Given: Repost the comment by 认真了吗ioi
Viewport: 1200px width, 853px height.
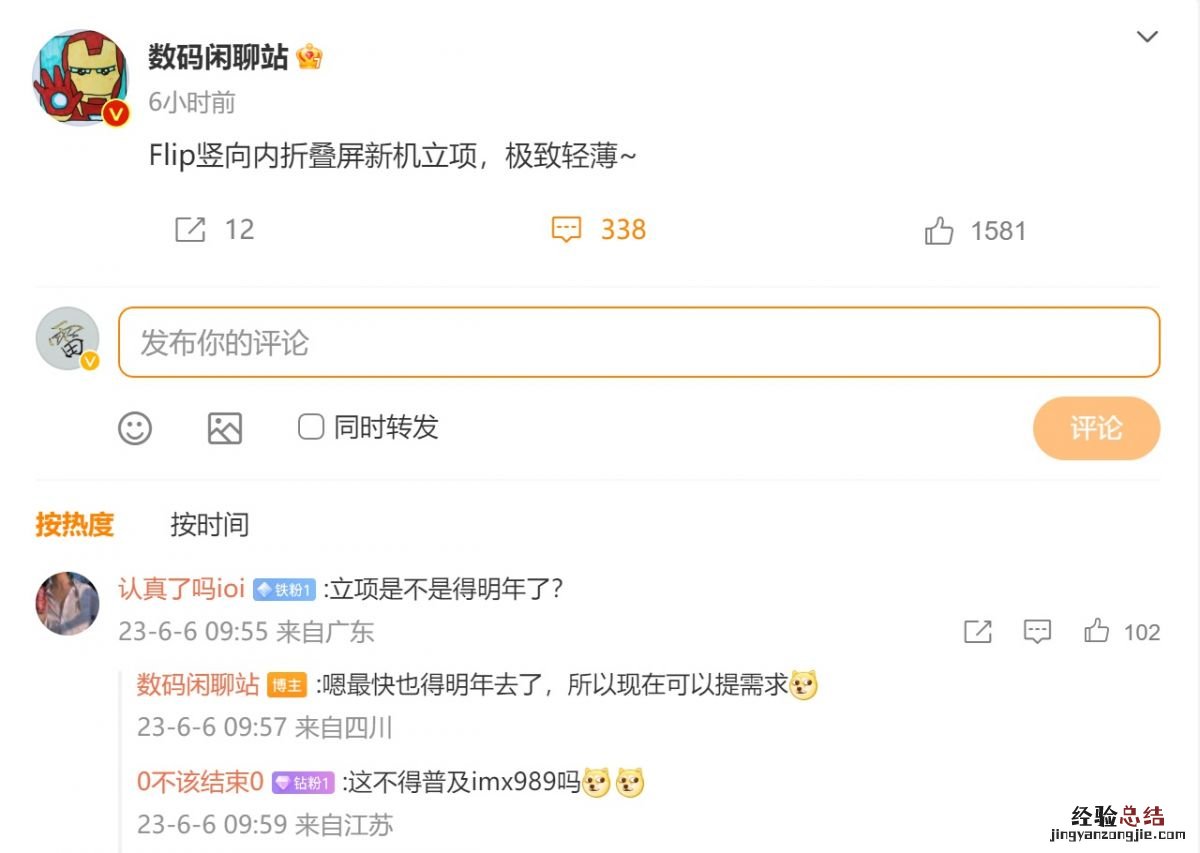Looking at the screenshot, I should tap(977, 631).
